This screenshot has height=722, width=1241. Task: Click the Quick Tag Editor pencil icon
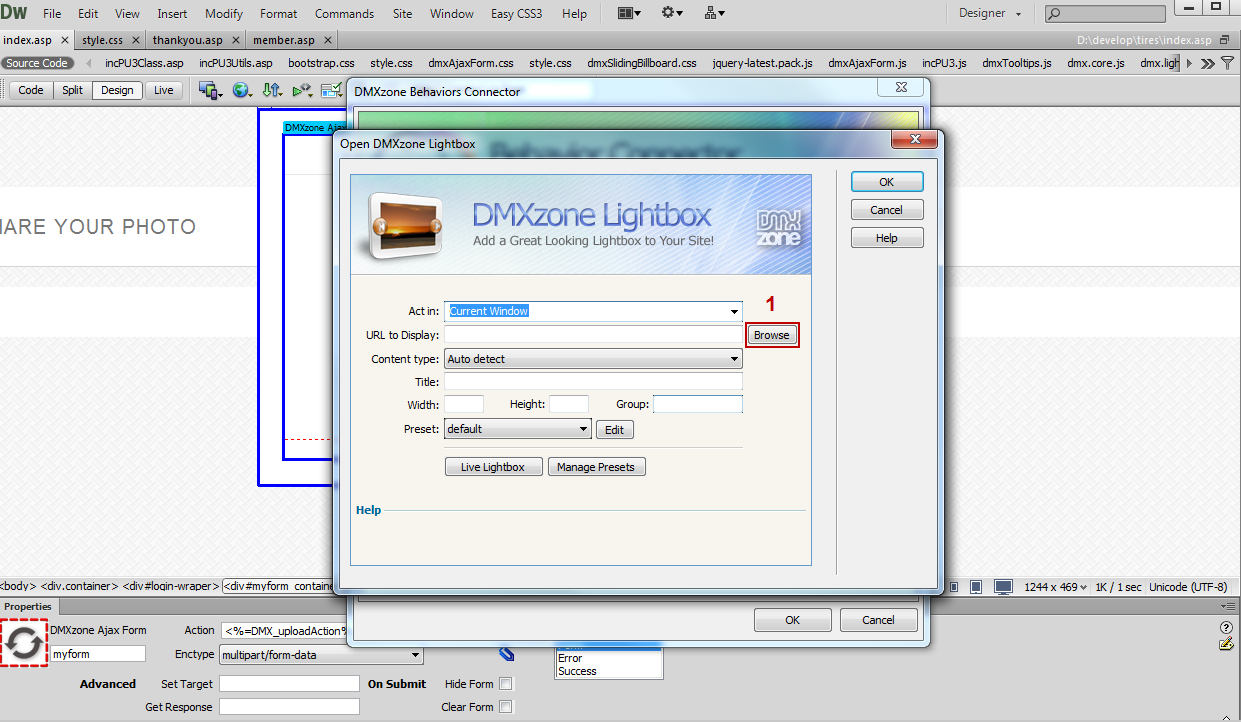pyautogui.click(x=1226, y=644)
